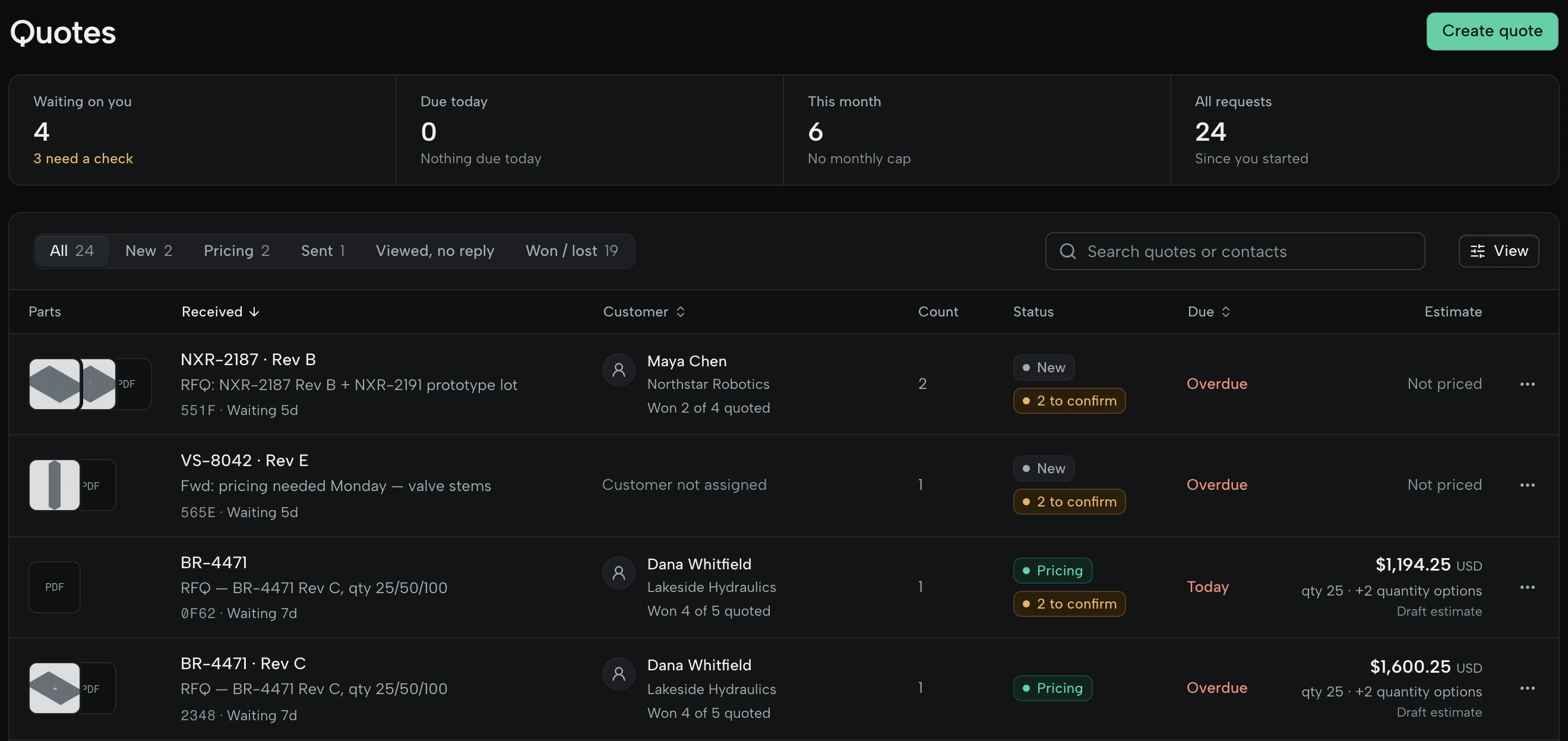
Task: Open more options for VS-8042 row
Action: point(1526,485)
